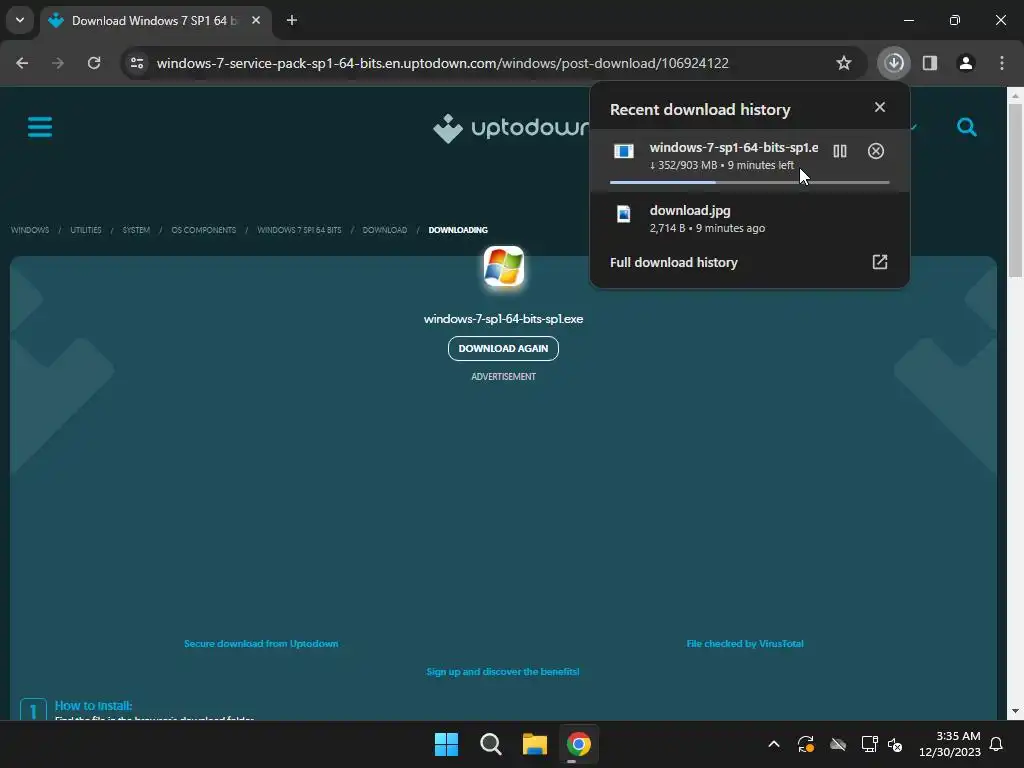1024x768 pixels.
Task: Click the windows-7-sp1-64-bits-sp1.exe filename text
Action: tap(503, 319)
